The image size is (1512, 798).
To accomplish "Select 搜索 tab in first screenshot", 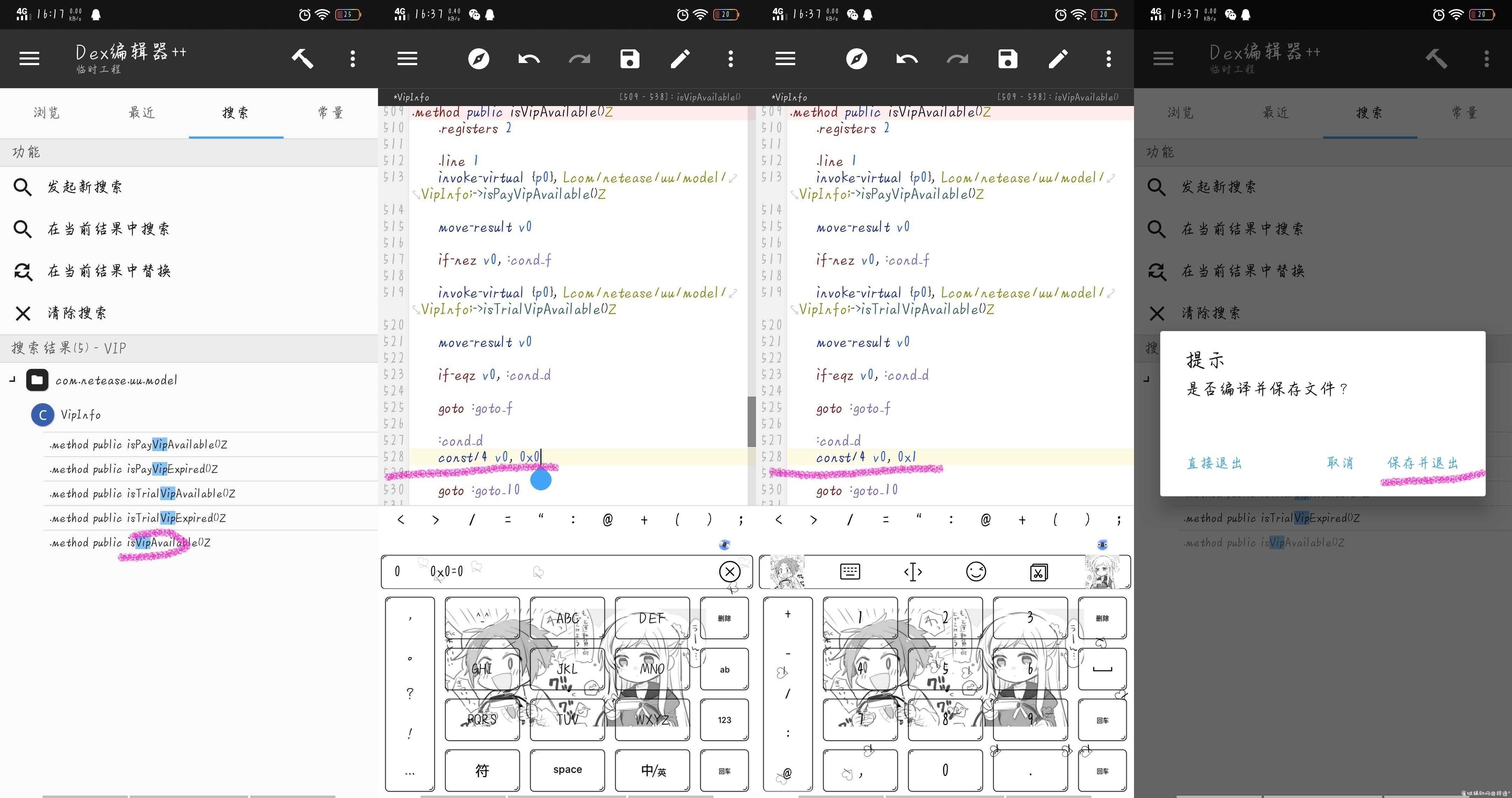I will tap(236, 113).
